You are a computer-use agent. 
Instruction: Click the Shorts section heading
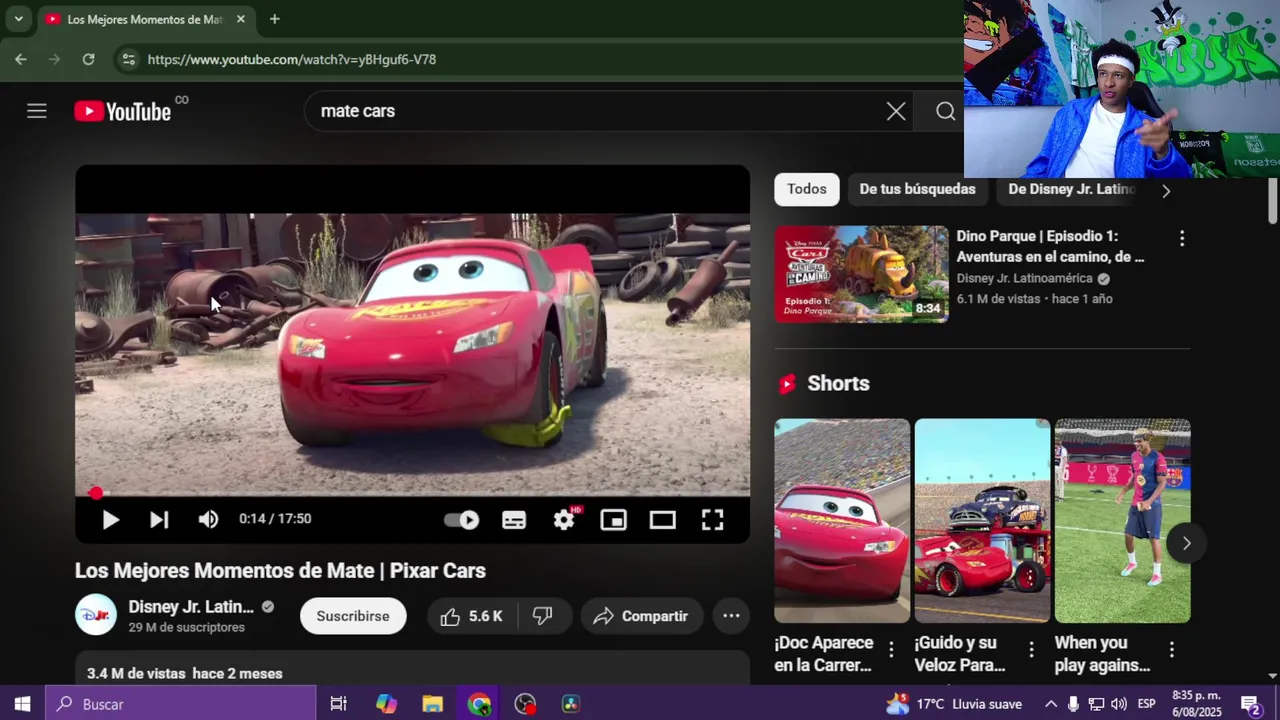click(838, 383)
